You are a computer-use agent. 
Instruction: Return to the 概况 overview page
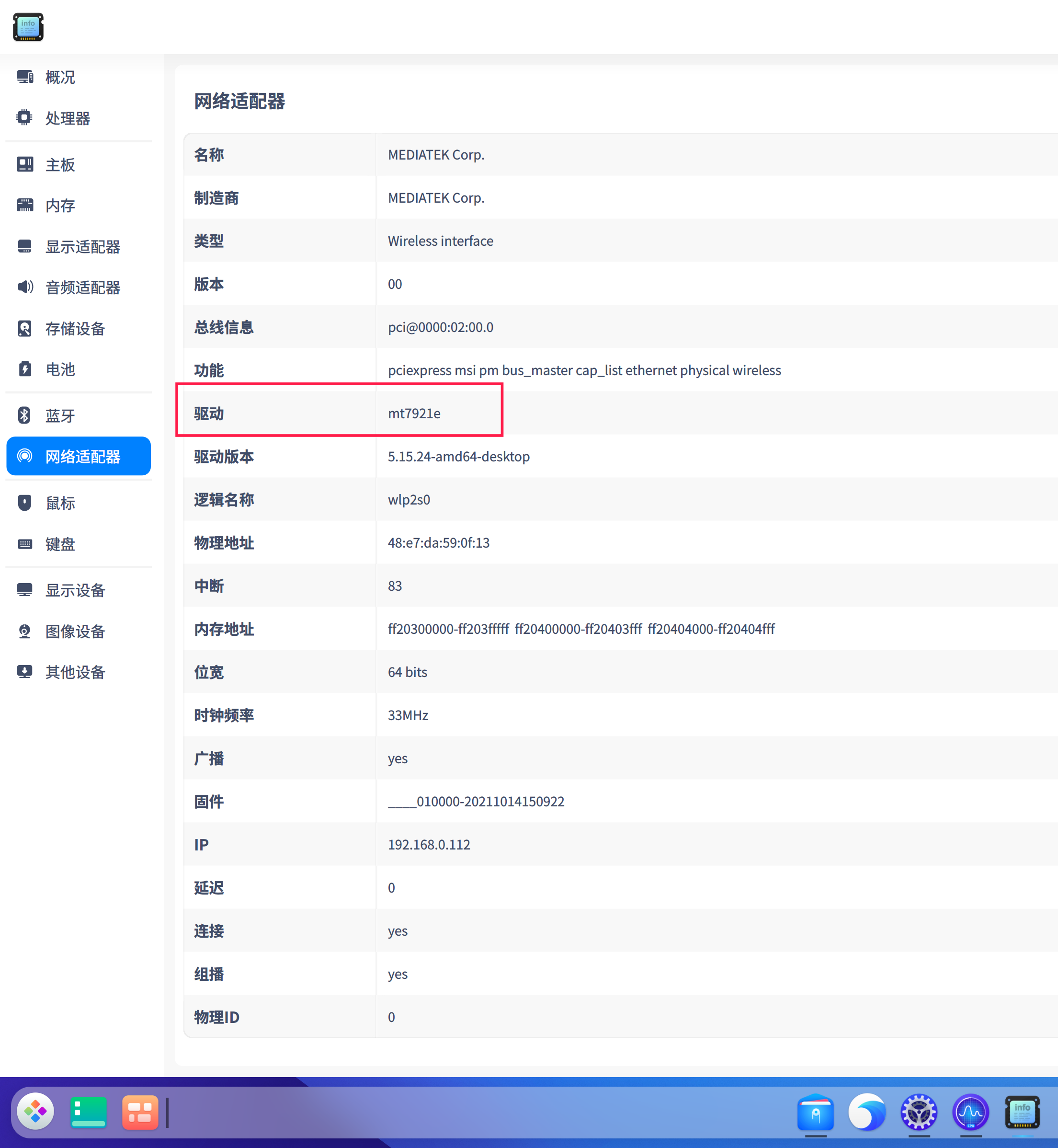point(59,77)
